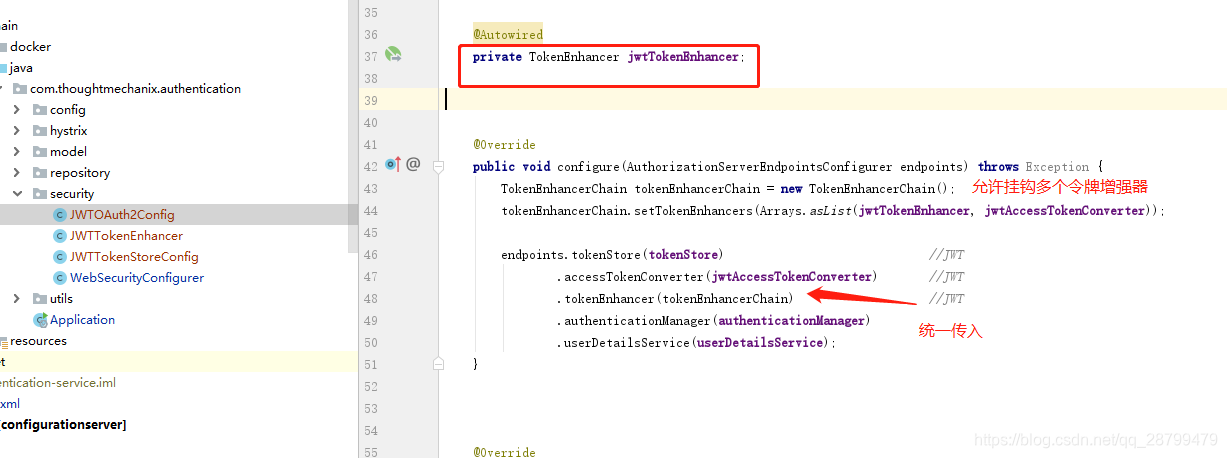This screenshot has width=1227, height=458.
Task: Click line number 46 in the gutter
Action: (370, 255)
